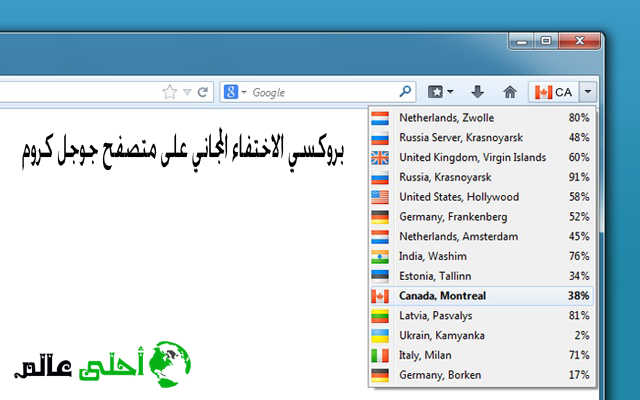The image size is (640, 400).
Task: Go to the home page icon
Action: [510, 92]
